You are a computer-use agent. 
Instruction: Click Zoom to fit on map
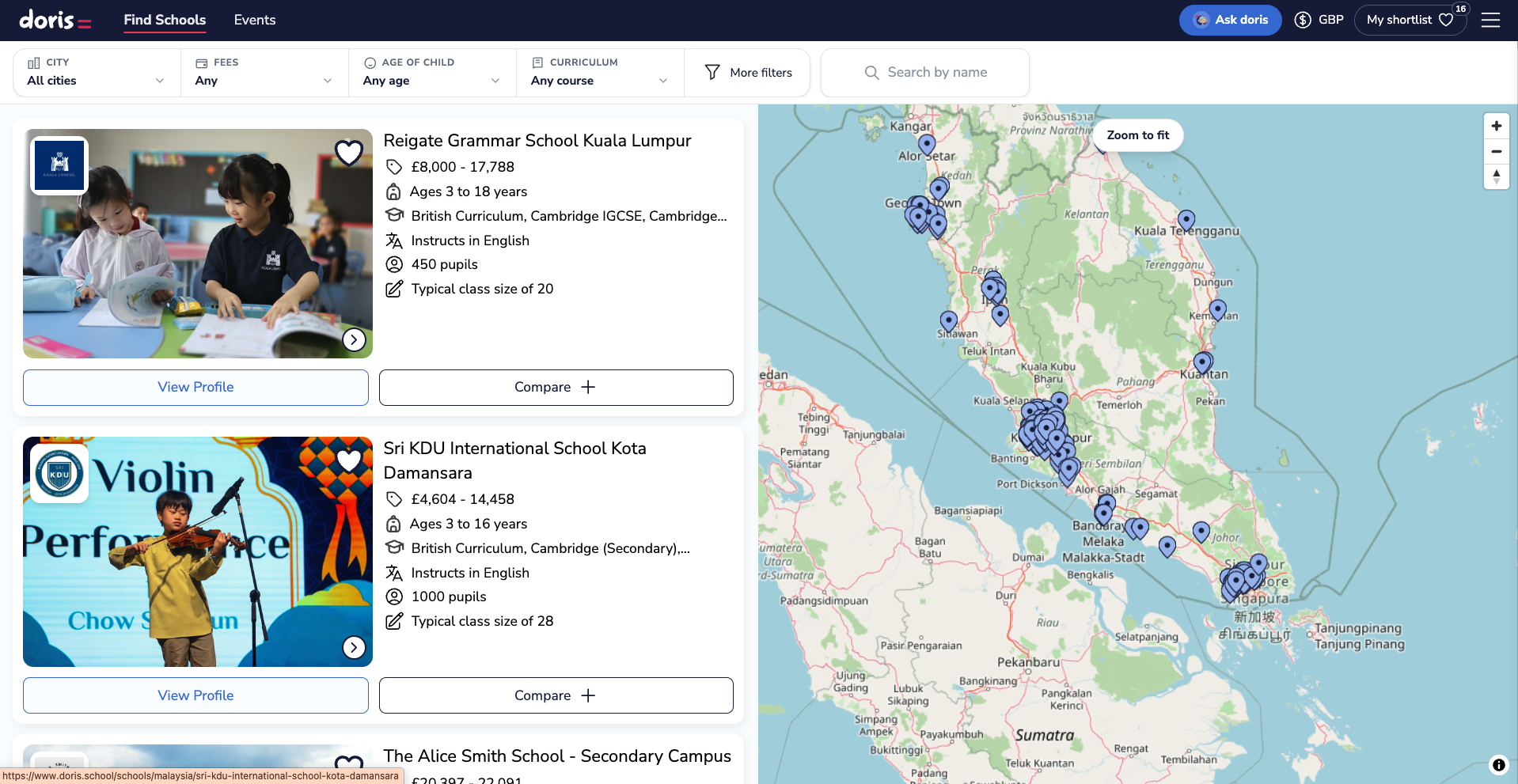click(1137, 135)
